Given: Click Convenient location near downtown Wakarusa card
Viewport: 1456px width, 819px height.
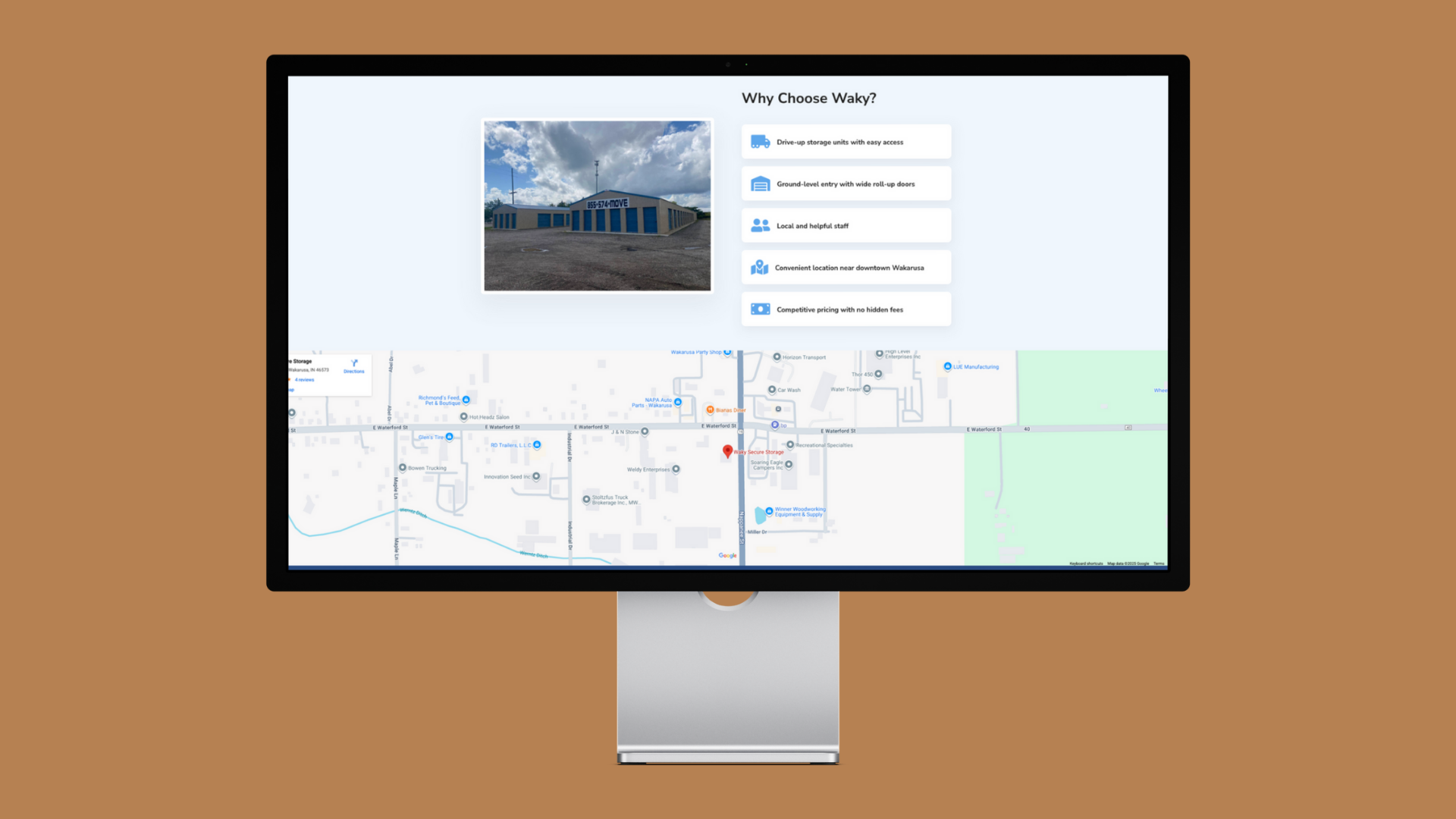Looking at the screenshot, I should tap(846, 268).
